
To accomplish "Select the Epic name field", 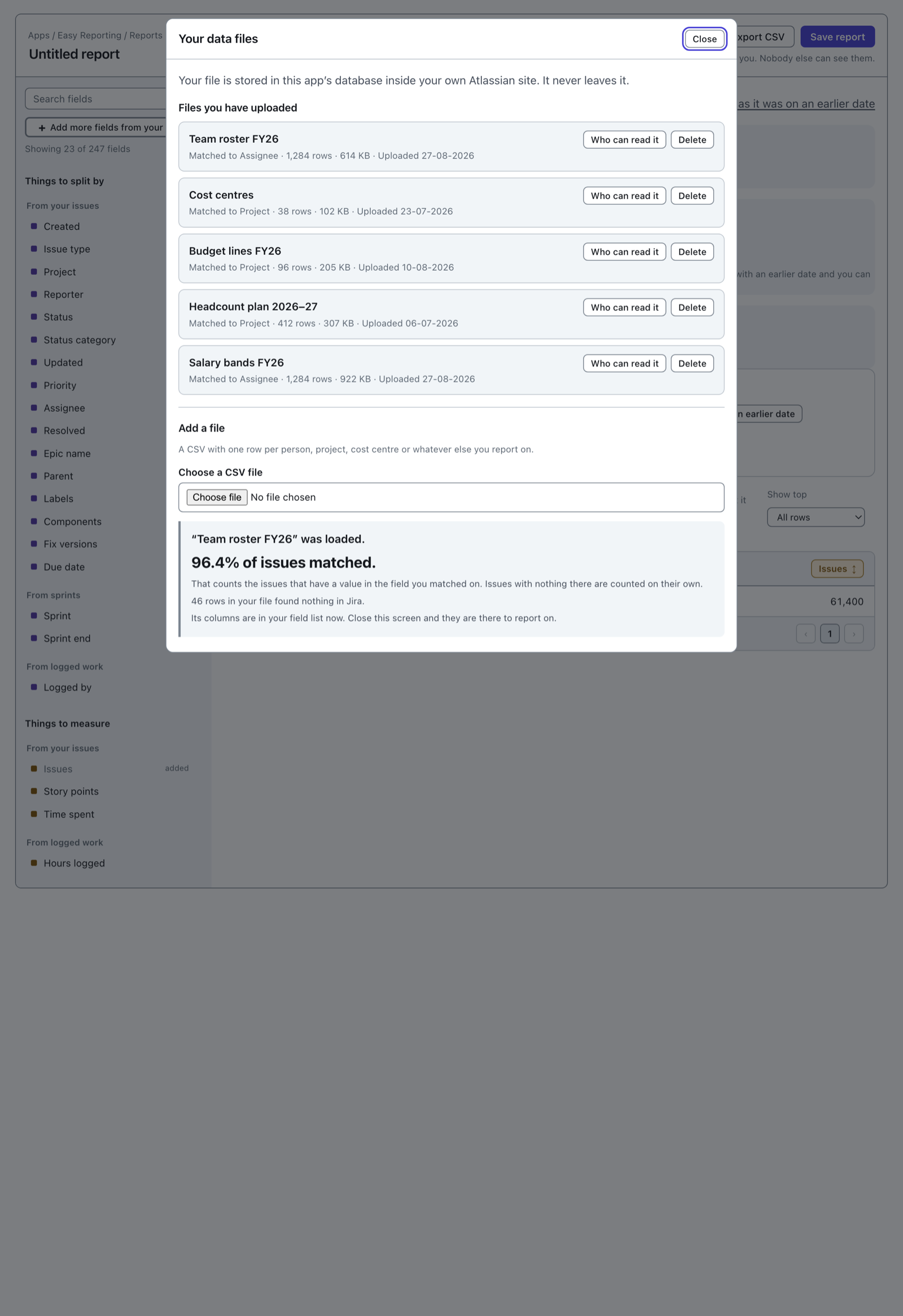I will (x=67, y=454).
